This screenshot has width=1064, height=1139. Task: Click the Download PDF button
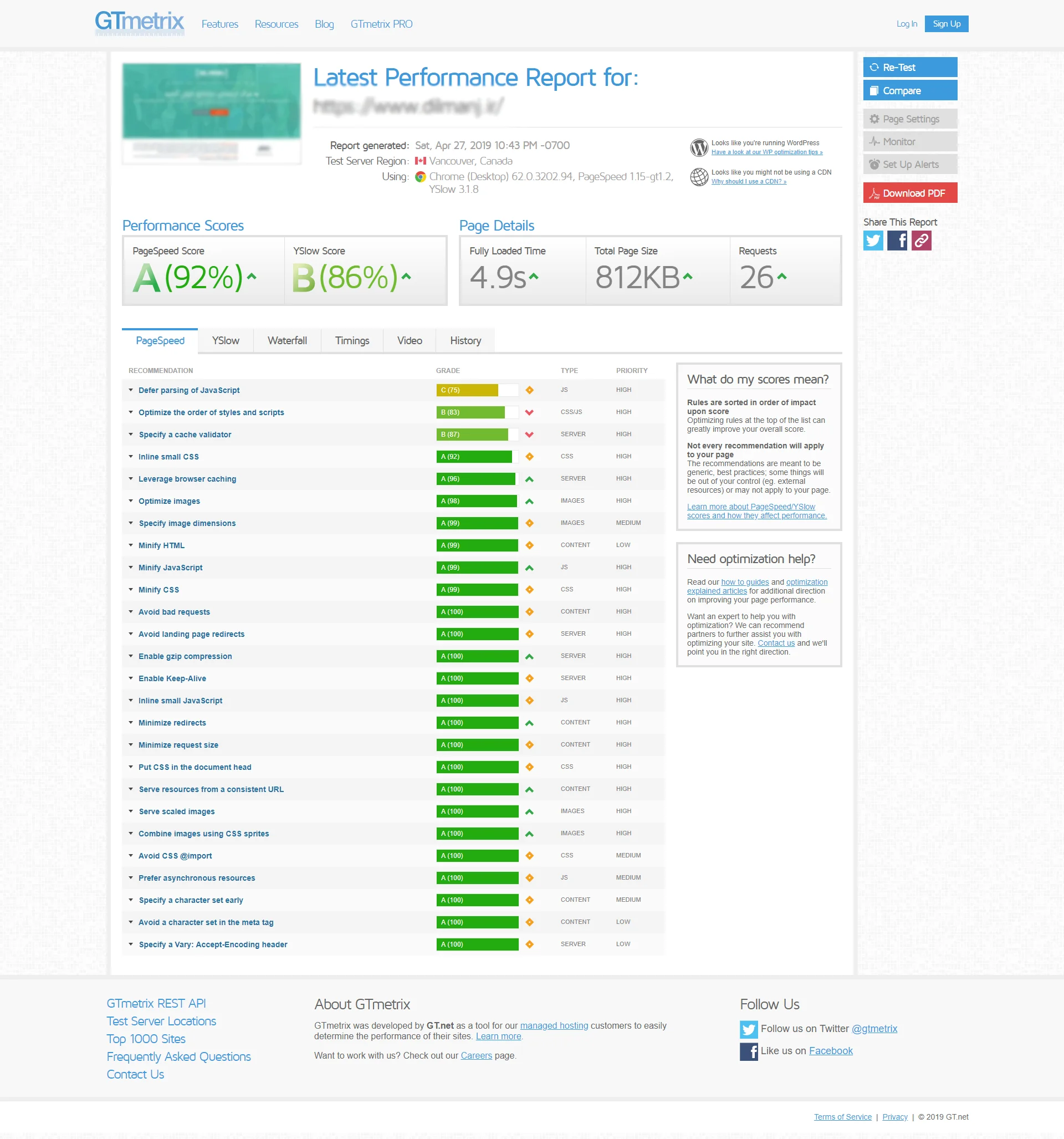click(909, 193)
